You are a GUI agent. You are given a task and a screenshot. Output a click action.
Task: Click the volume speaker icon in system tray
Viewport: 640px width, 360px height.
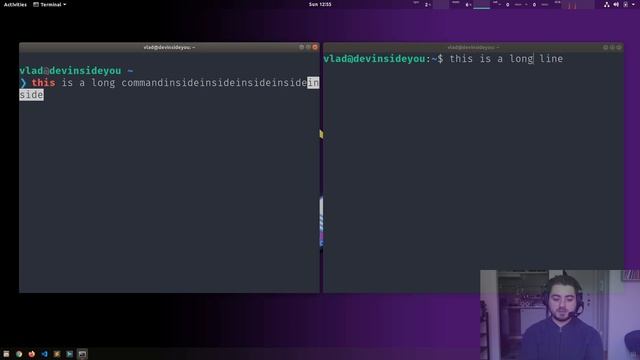(616, 4)
